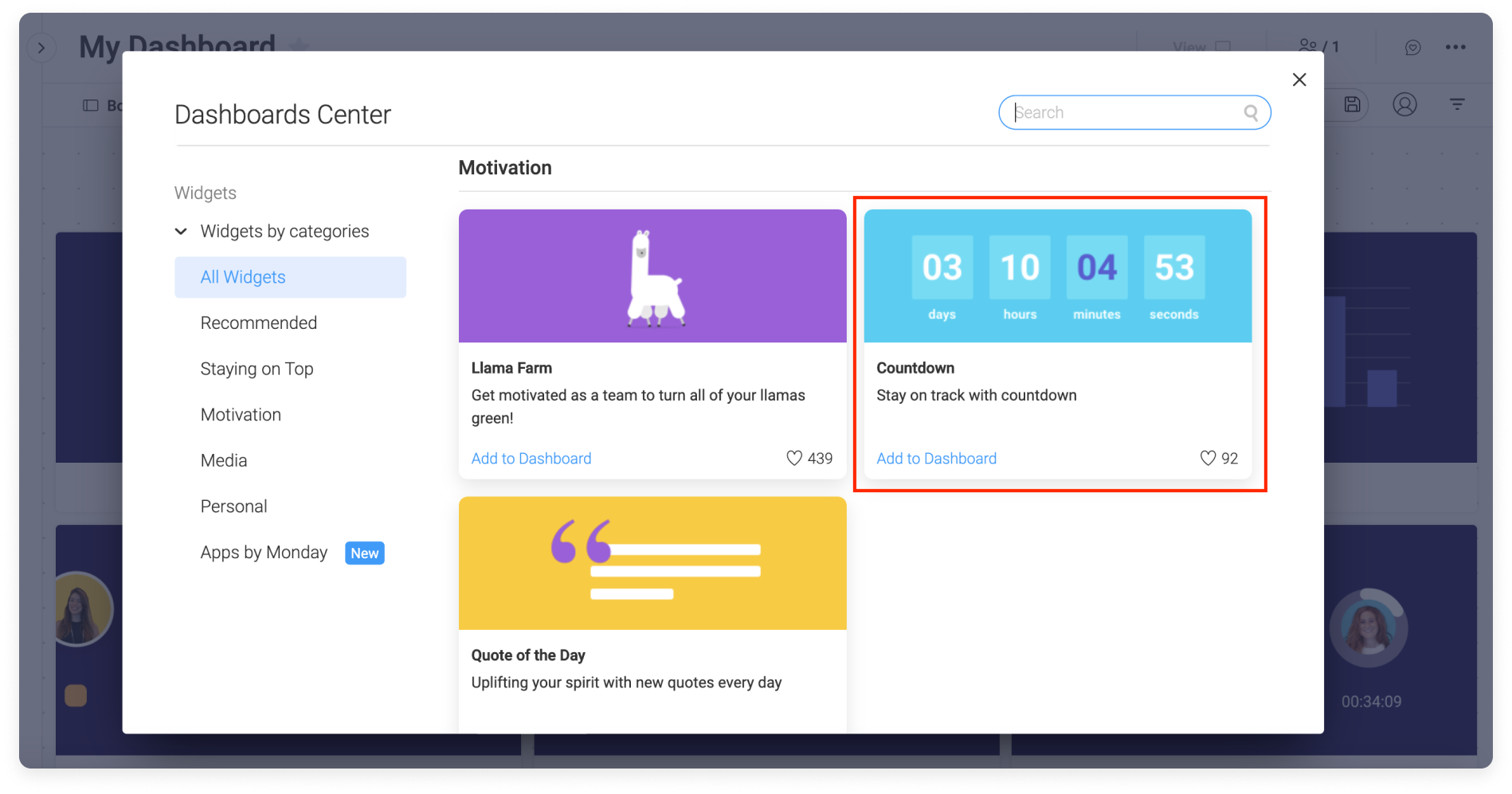The height and width of the screenshot is (794, 1512).
Task: Open the filter lines icon in toolbar
Action: tap(1457, 104)
